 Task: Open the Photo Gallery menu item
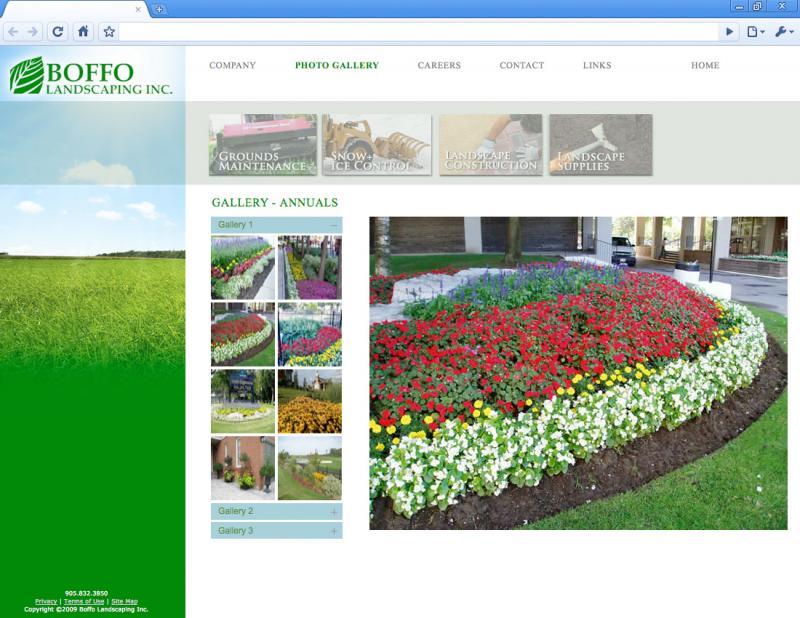[336, 66]
